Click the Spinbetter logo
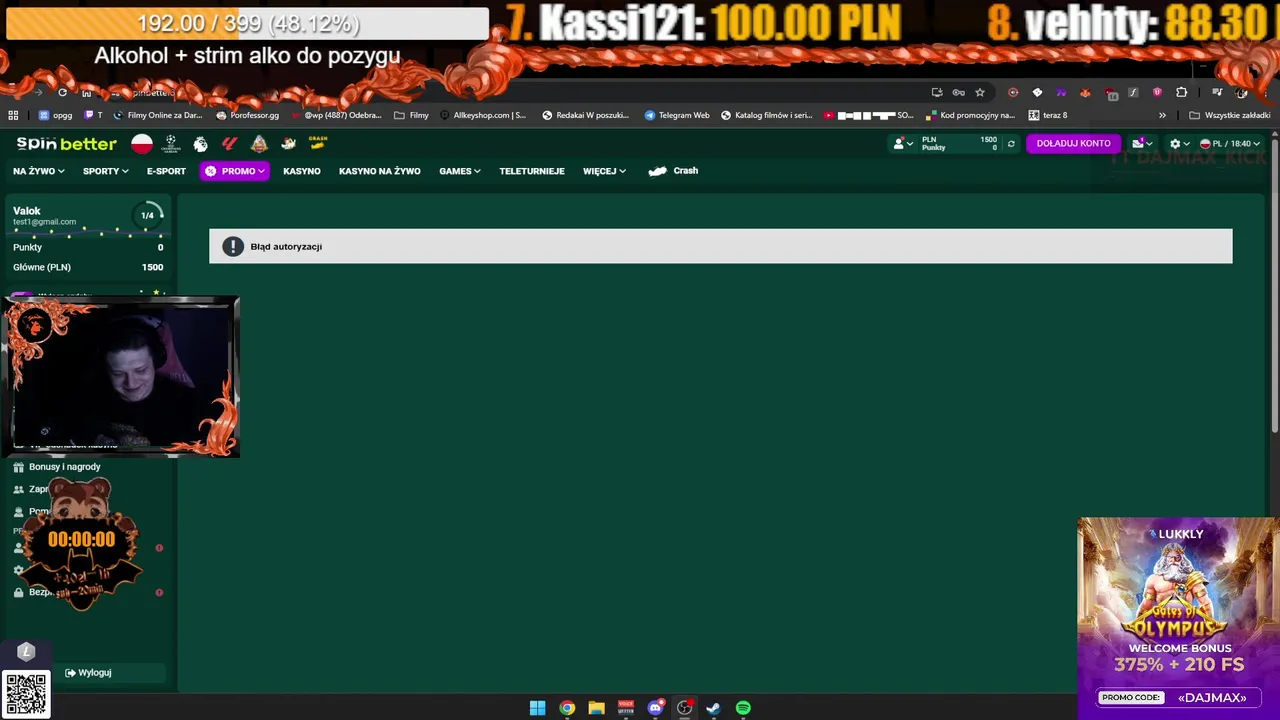The image size is (1280, 720). 66,144
